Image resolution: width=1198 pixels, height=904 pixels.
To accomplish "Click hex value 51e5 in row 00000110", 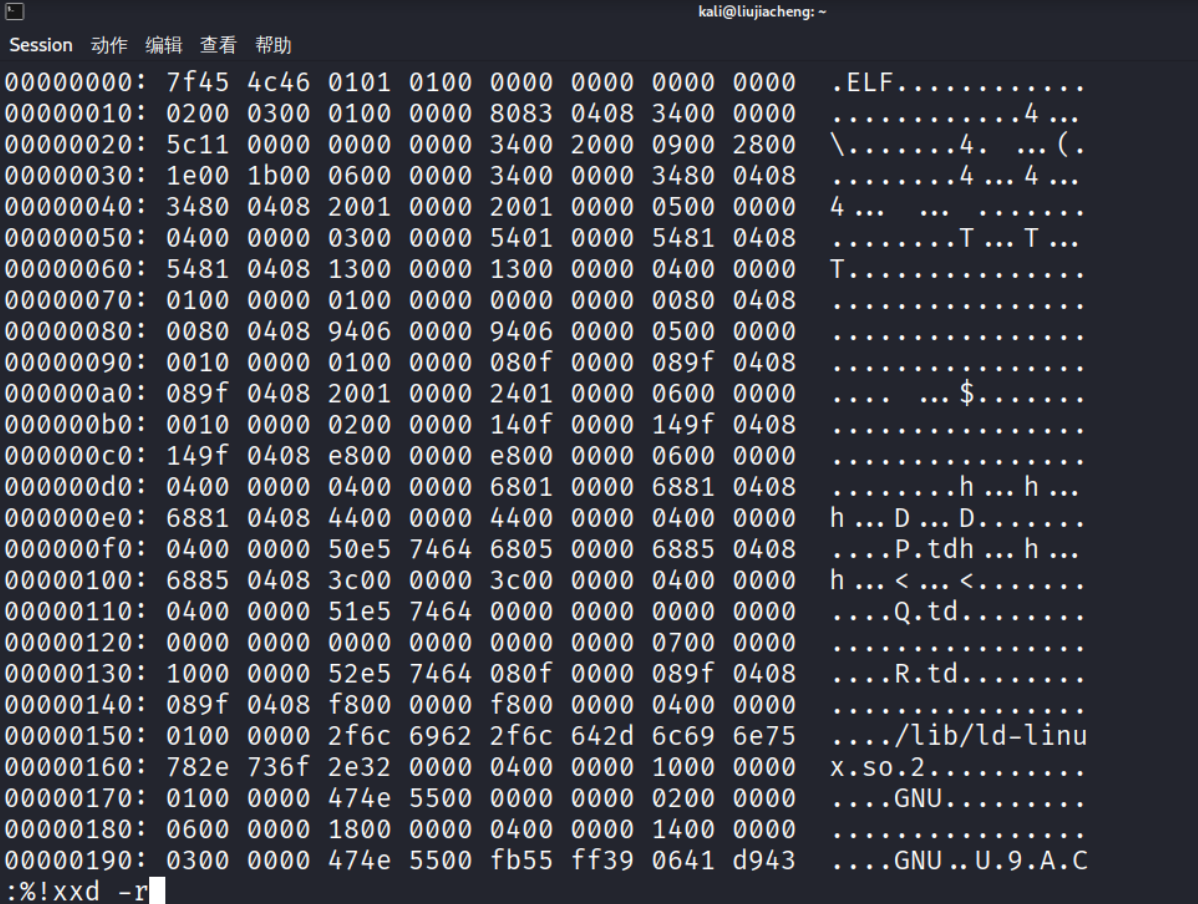I will pos(360,612).
